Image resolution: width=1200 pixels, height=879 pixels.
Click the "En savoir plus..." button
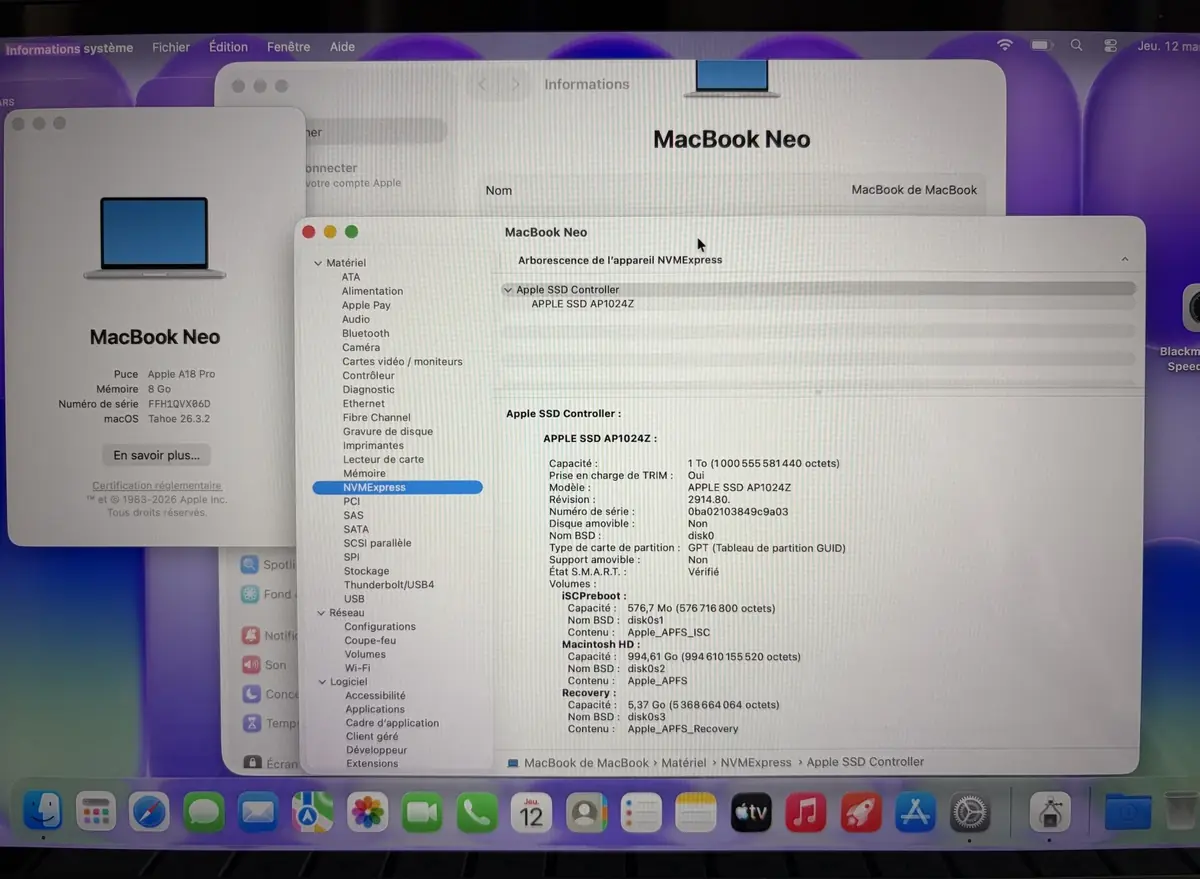155,455
